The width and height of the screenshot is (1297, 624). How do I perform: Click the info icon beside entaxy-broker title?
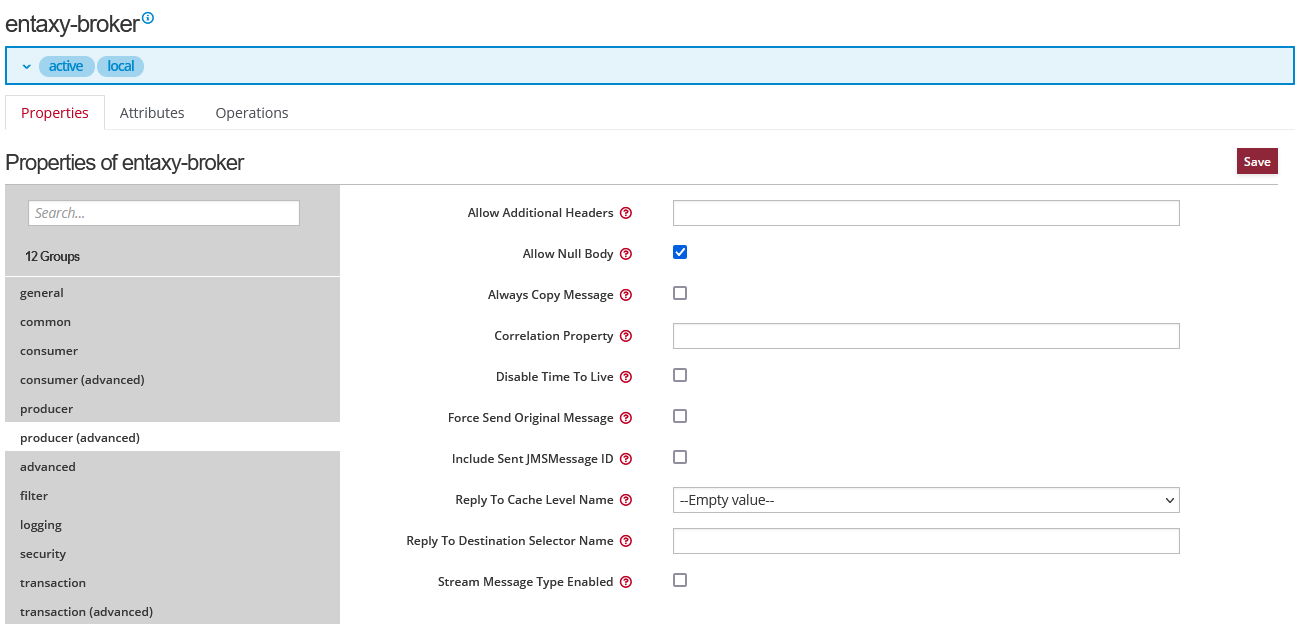pos(148,18)
